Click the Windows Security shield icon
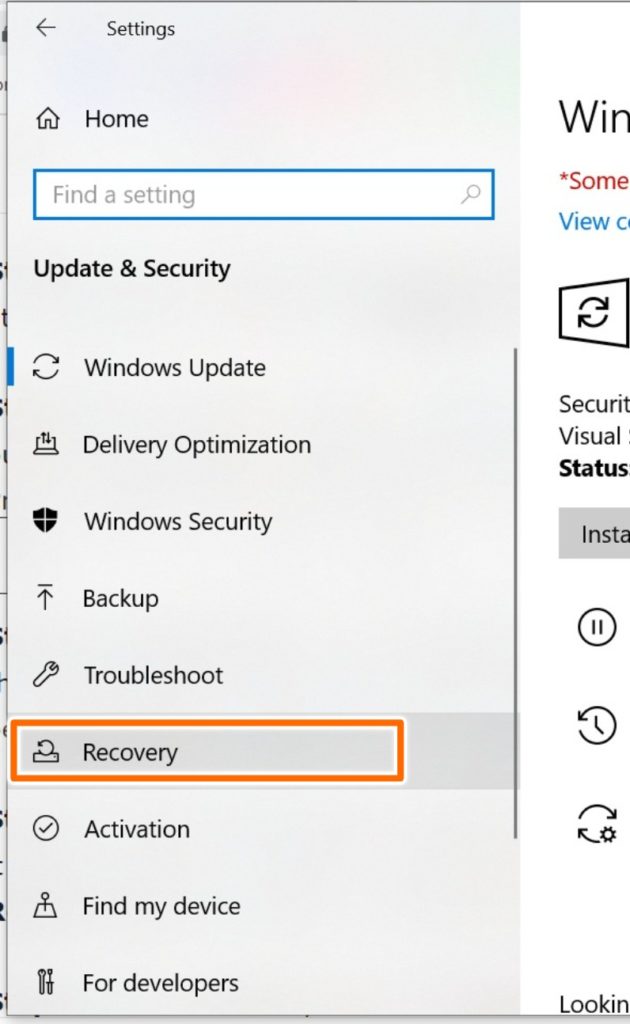630x1024 pixels. [46, 521]
